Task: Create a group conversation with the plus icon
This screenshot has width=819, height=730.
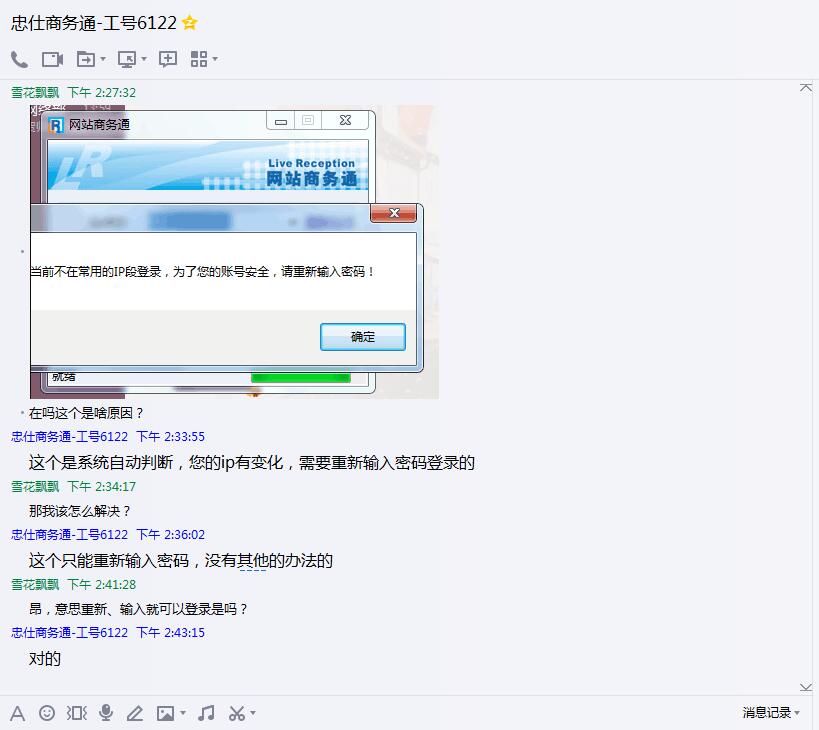Action: point(168,59)
